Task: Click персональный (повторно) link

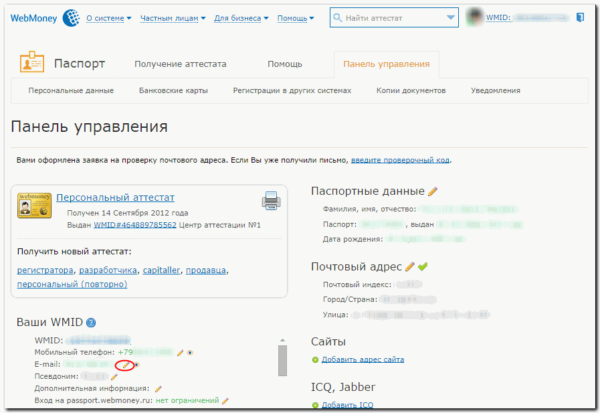Action: click(72, 284)
